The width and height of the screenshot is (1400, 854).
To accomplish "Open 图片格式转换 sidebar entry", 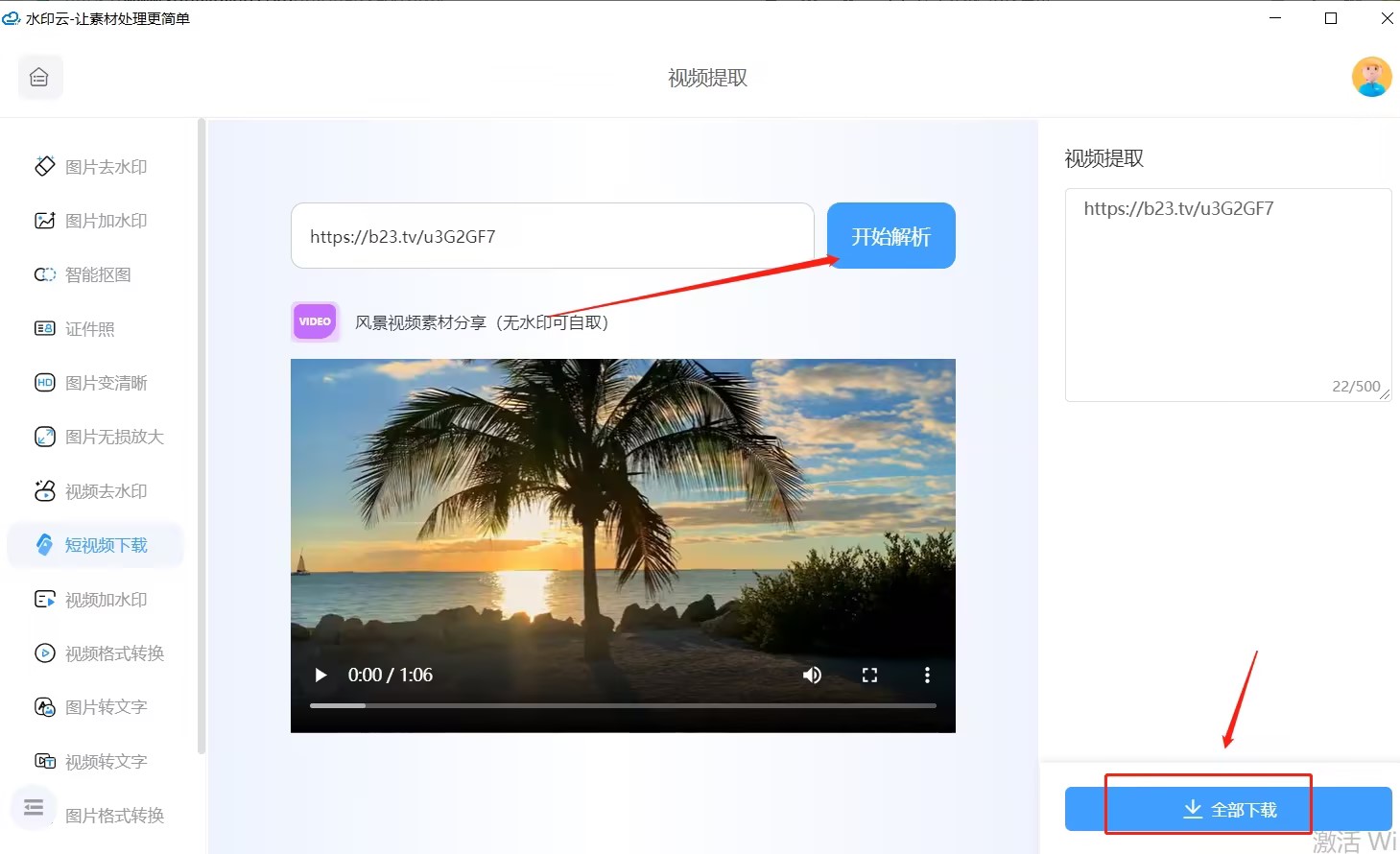I will coord(115,816).
